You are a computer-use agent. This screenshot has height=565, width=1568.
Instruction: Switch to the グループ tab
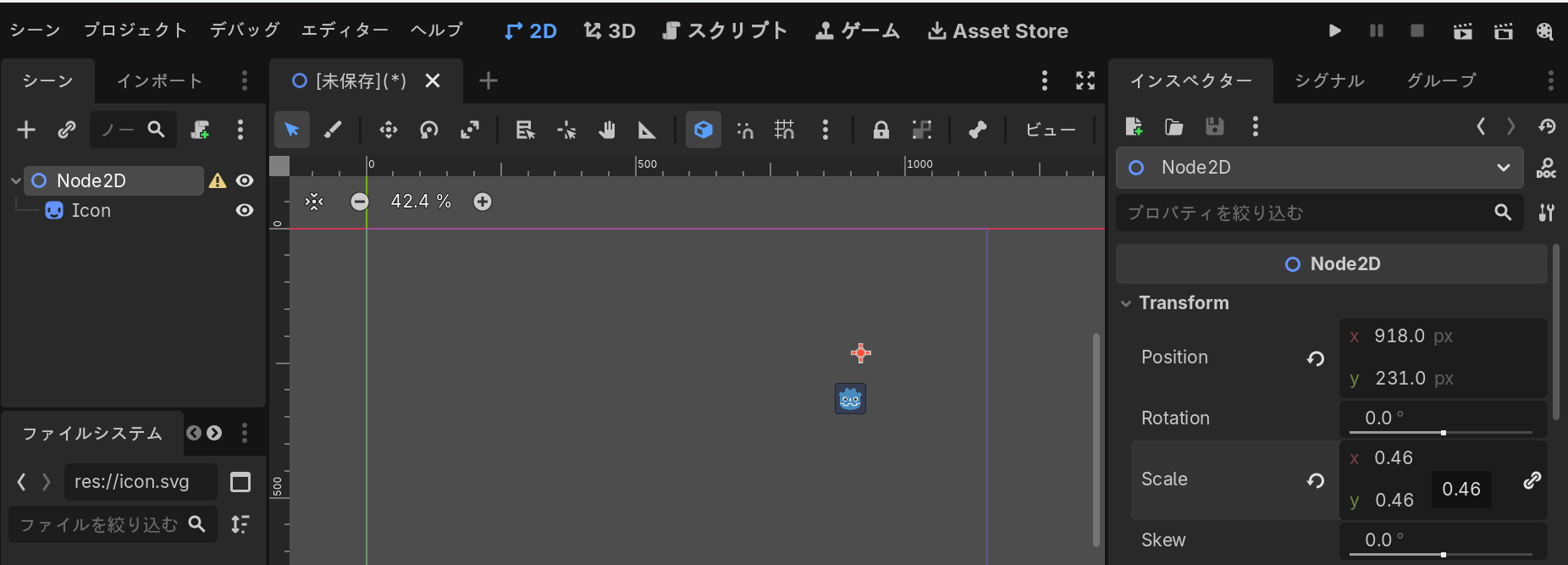pyautogui.click(x=1441, y=80)
